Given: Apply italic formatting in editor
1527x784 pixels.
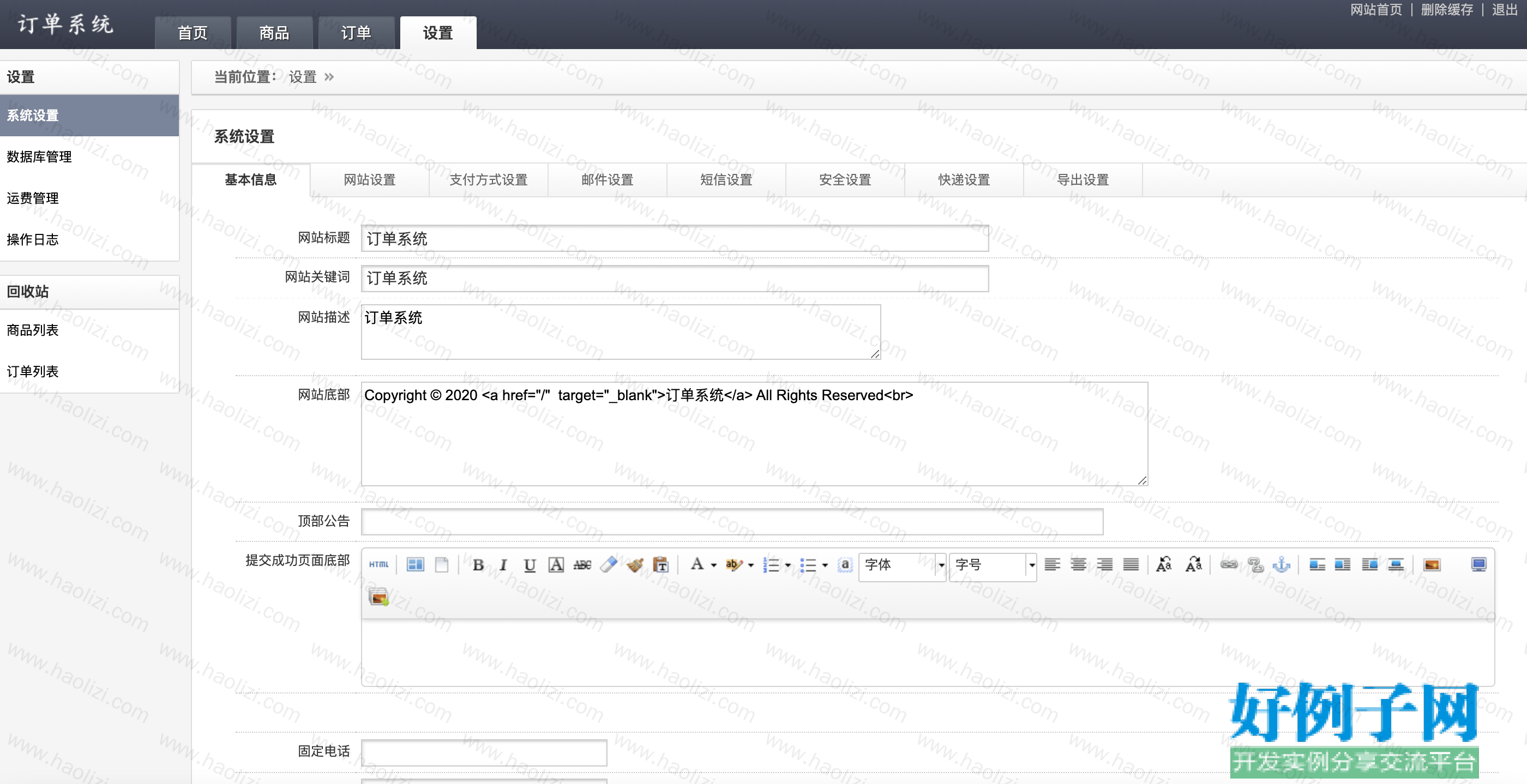Looking at the screenshot, I should [x=503, y=565].
